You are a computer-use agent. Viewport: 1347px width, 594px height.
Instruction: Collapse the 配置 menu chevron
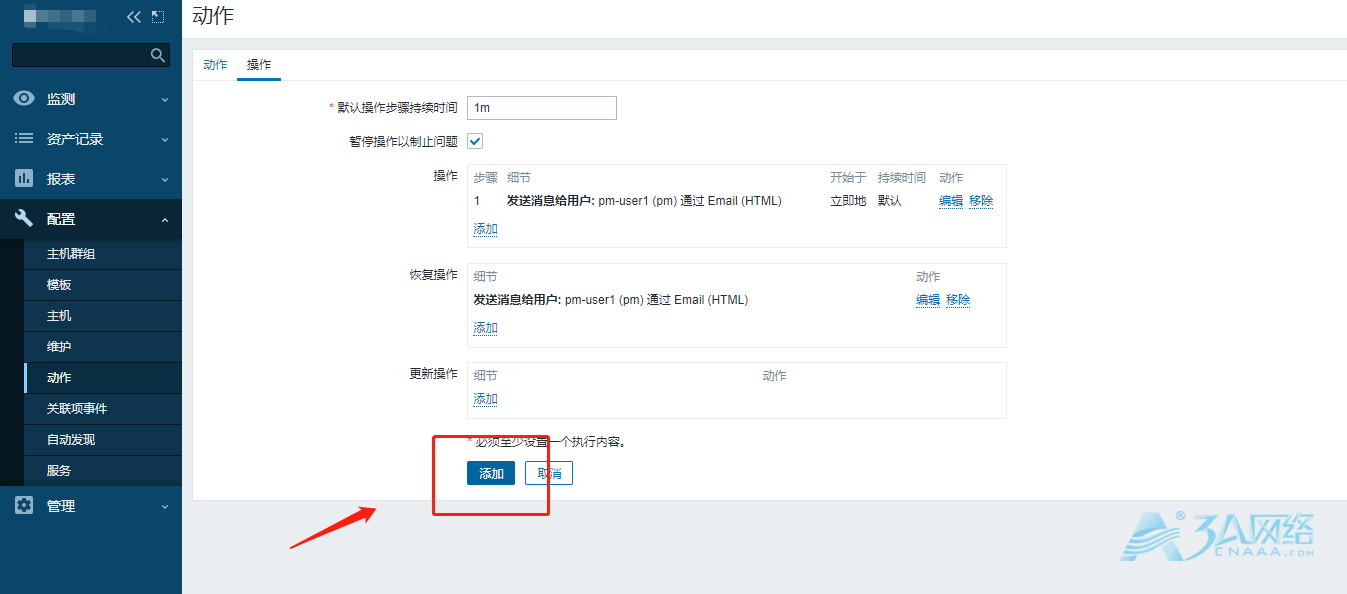pyautogui.click(x=165, y=220)
